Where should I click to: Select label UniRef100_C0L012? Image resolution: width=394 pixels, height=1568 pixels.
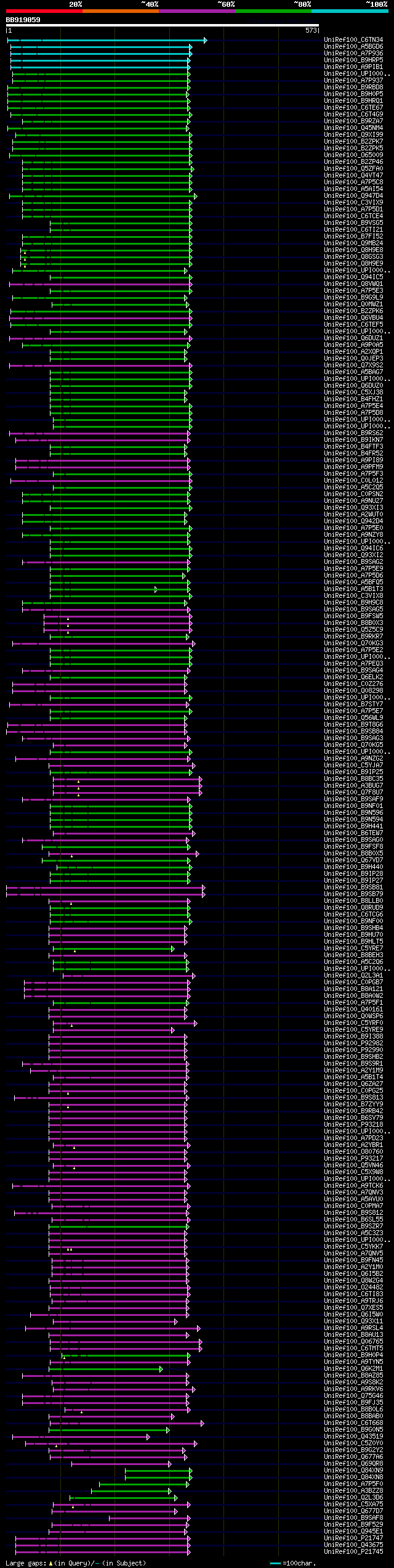353,481
